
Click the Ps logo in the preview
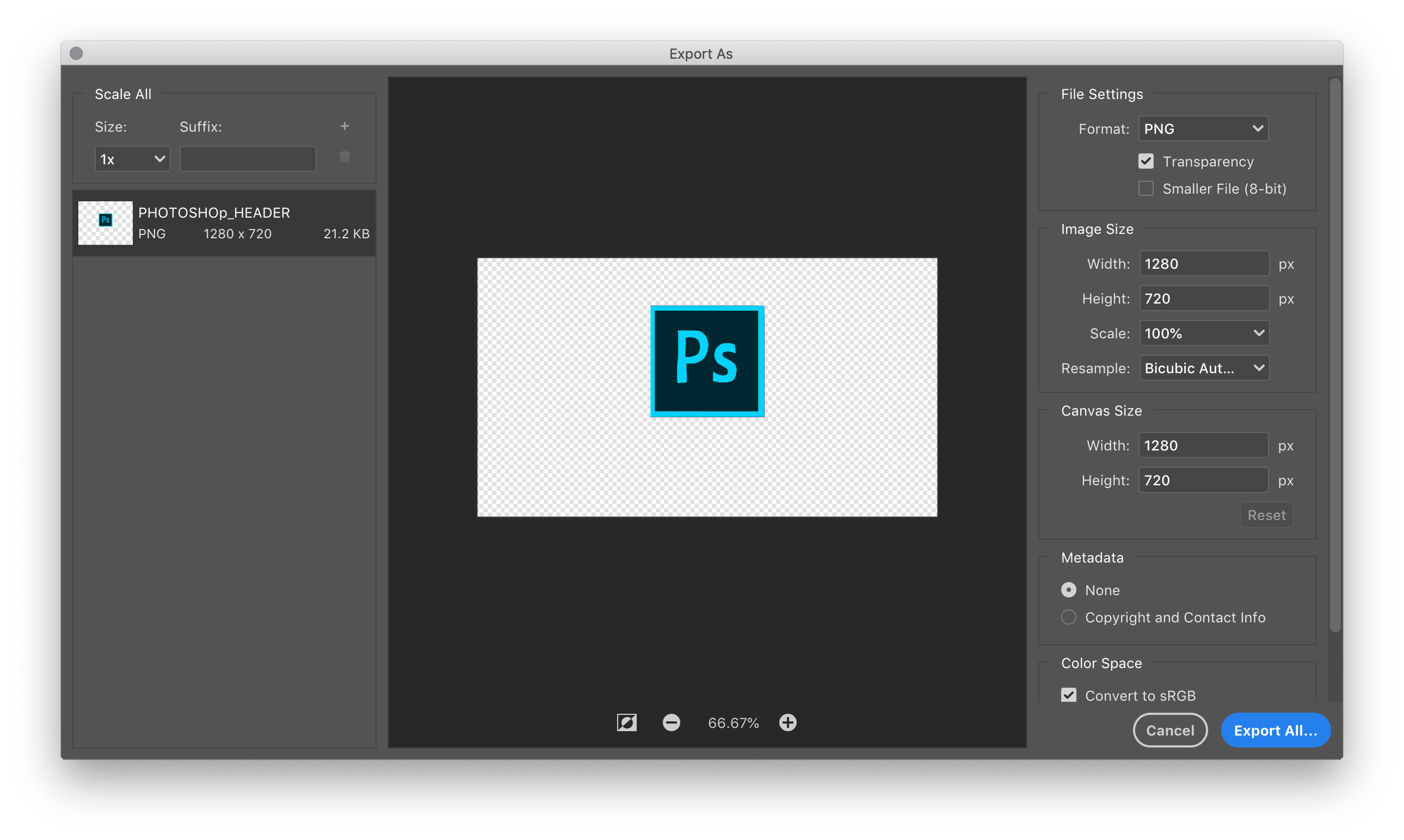point(707,361)
